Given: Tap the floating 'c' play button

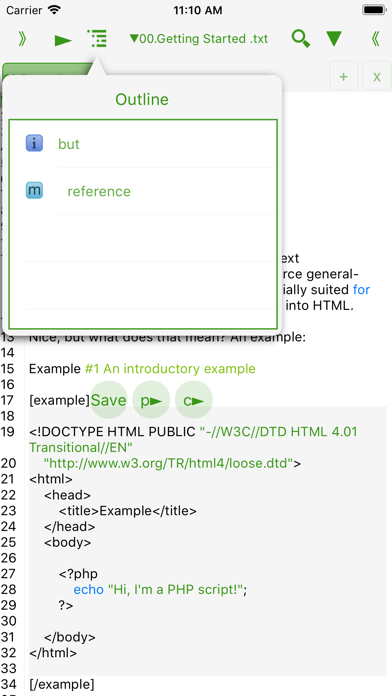Looking at the screenshot, I should (x=194, y=400).
